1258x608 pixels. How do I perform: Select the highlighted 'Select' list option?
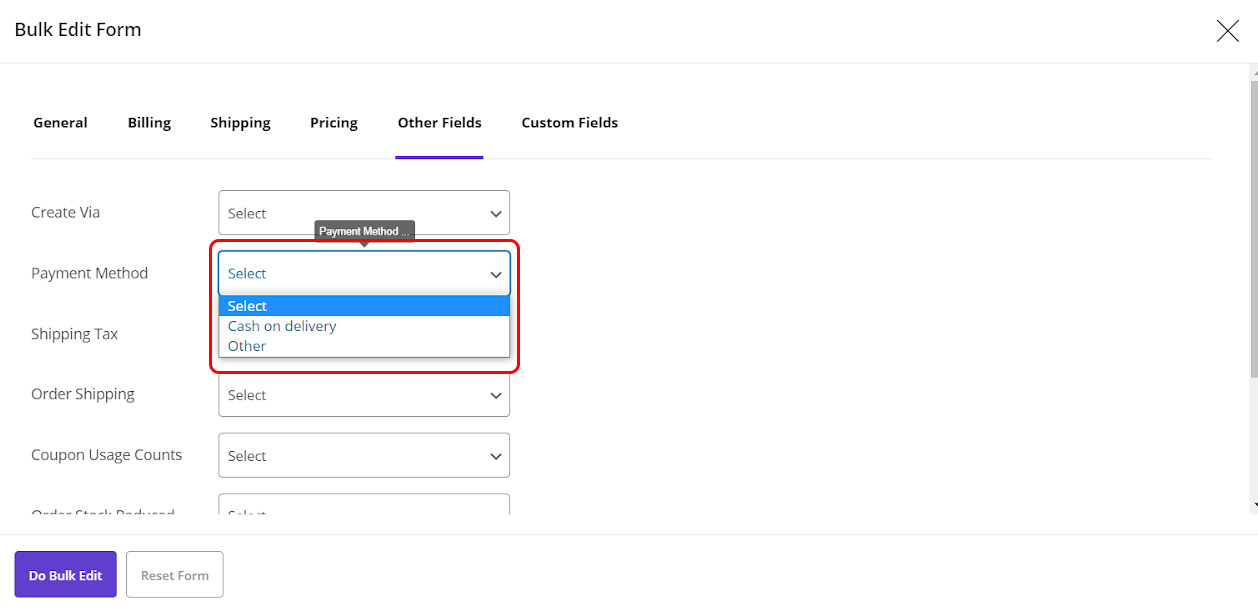click(x=247, y=306)
